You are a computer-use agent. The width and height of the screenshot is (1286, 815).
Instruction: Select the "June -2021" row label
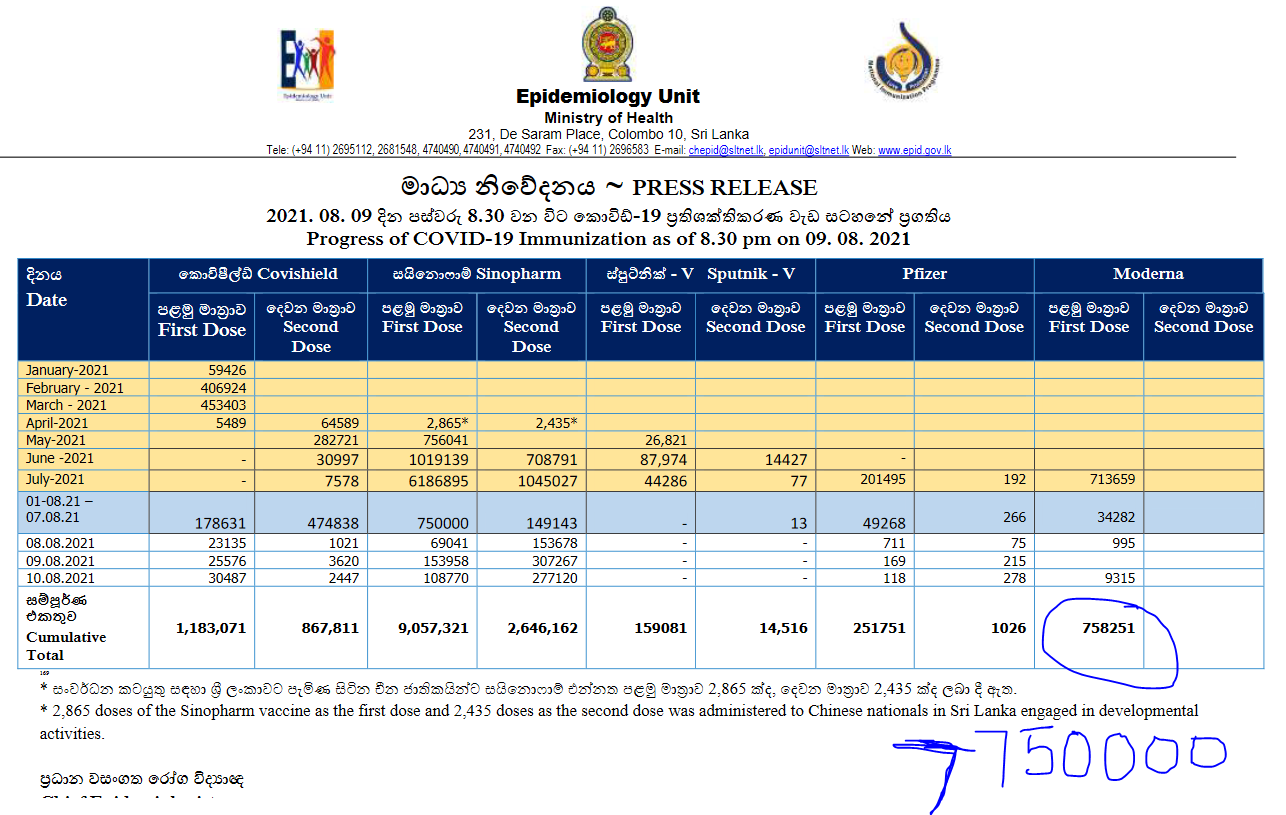click(x=60, y=458)
